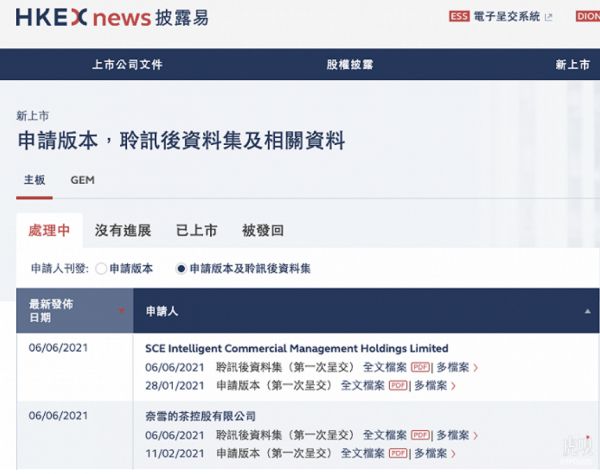Click the HKEX news logo
Image resolution: width=600 pixels, height=474 pixels.
click(112, 18)
